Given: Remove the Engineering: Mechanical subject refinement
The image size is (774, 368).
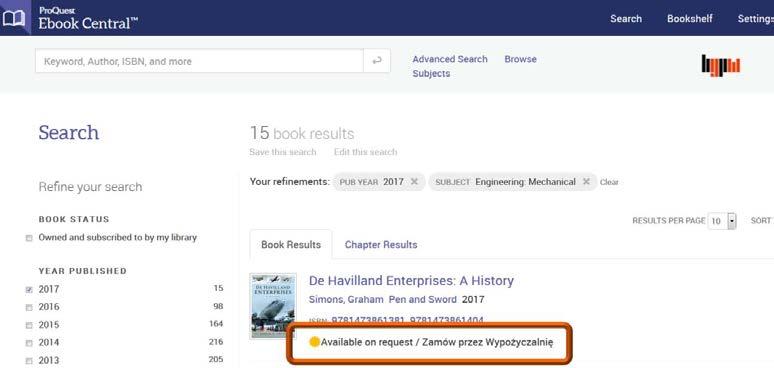Looking at the screenshot, I should tap(586, 182).
